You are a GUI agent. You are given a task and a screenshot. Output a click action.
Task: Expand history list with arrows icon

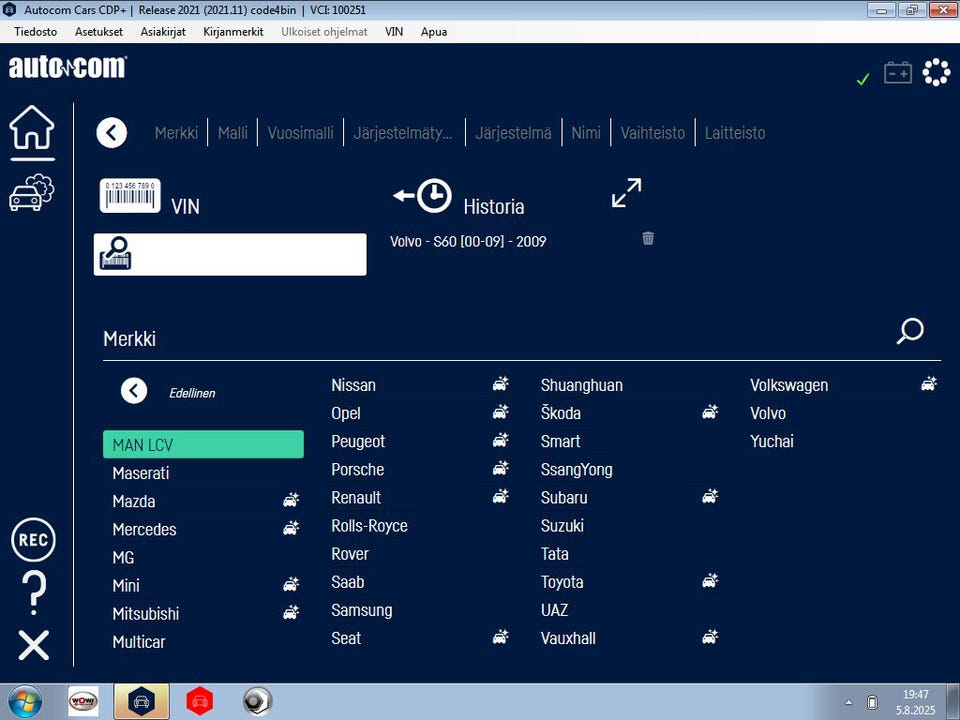[x=626, y=193]
